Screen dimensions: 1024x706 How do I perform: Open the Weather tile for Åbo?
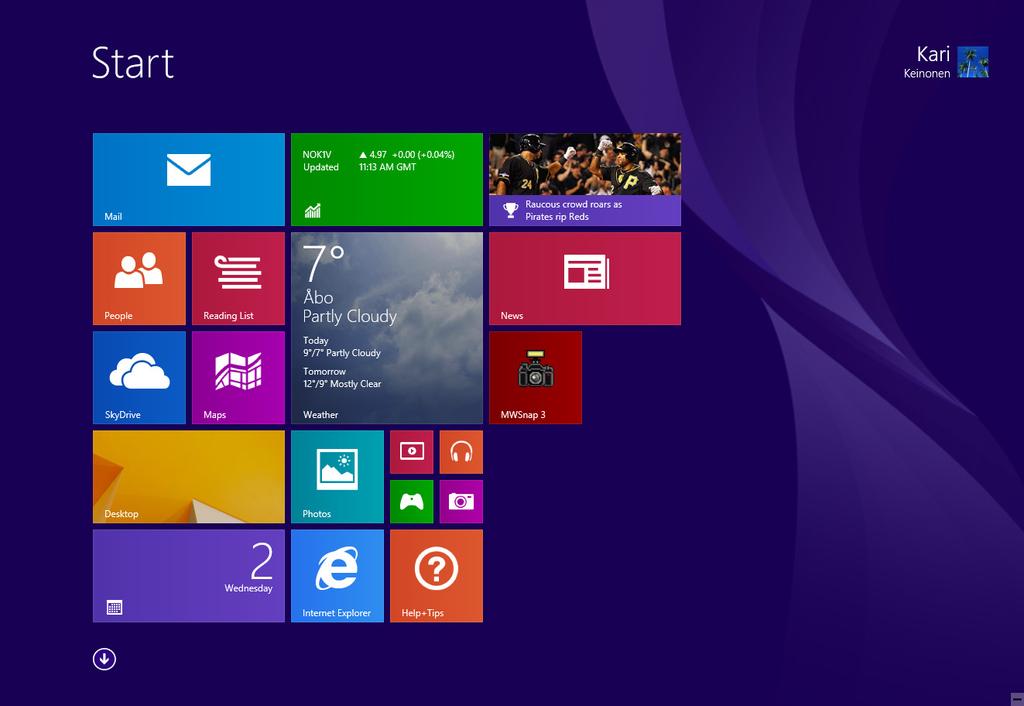[x=387, y=328]
